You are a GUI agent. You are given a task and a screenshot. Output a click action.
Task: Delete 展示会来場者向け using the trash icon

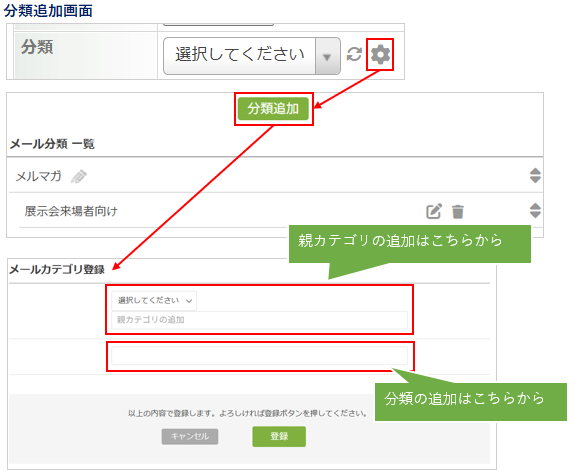point(458,211)
